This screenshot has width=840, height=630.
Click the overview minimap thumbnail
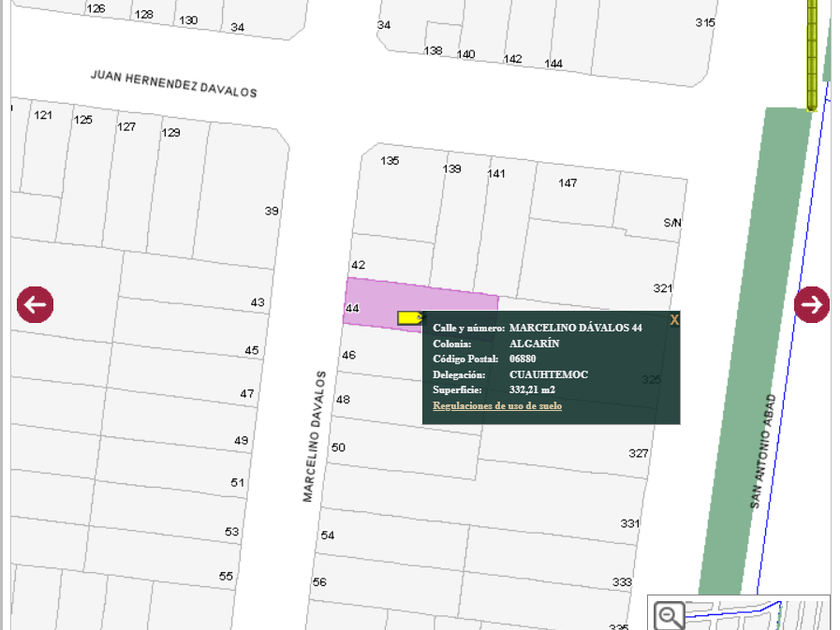(x=760, y=613)
